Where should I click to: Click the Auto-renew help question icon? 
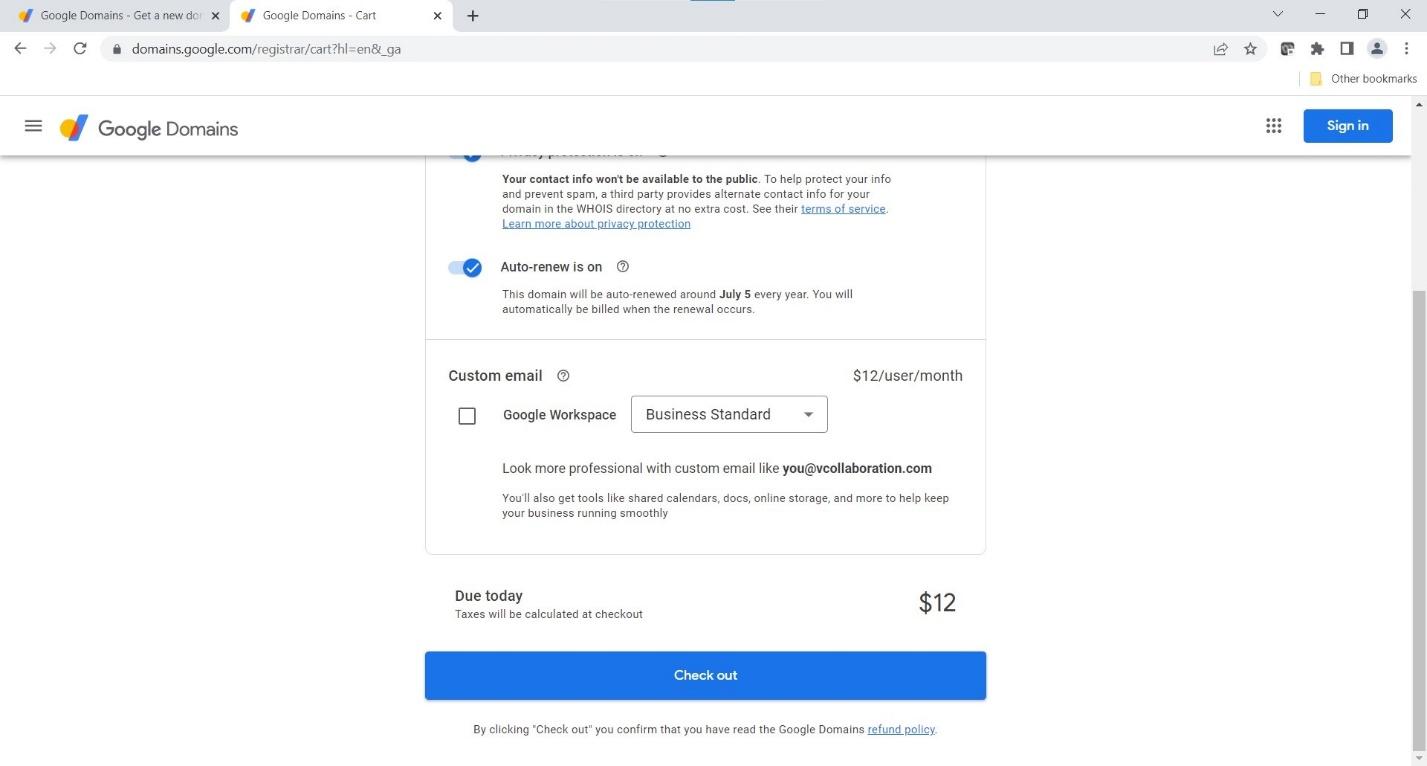pyautogui.click(x=623, y=267)
